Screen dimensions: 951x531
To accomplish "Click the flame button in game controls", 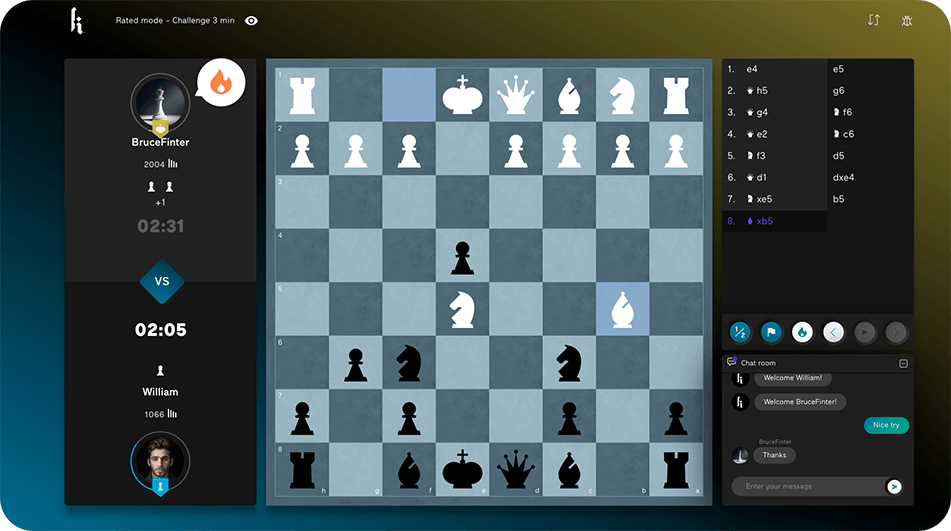I will coord(802,332).
